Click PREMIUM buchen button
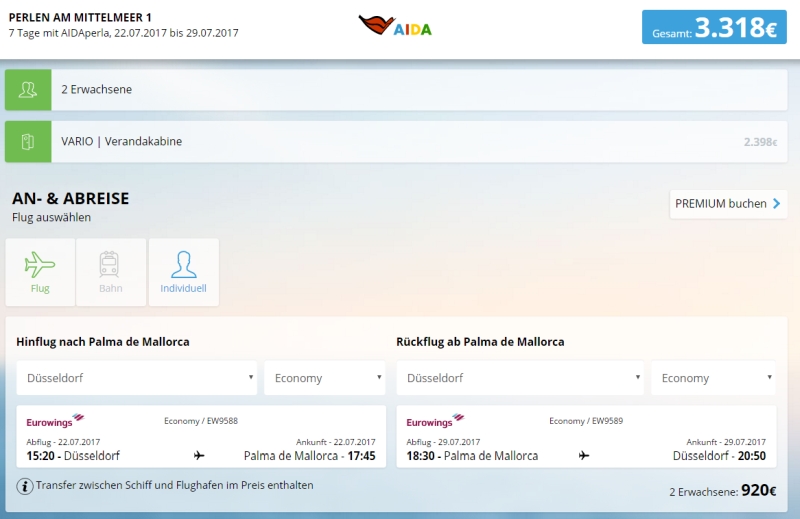800x519 pixels. [728, 204]
